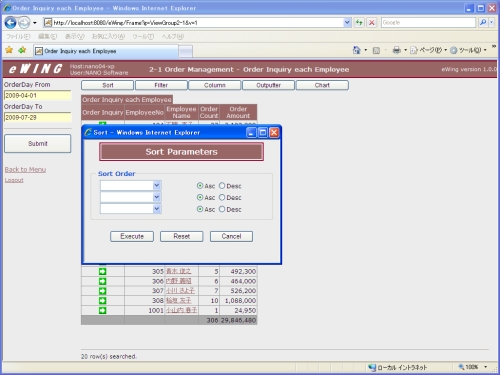This screenshot has width=500, height=375.
Task: Click Reset in Sort dialog
Action: click(x=182, y=236)
